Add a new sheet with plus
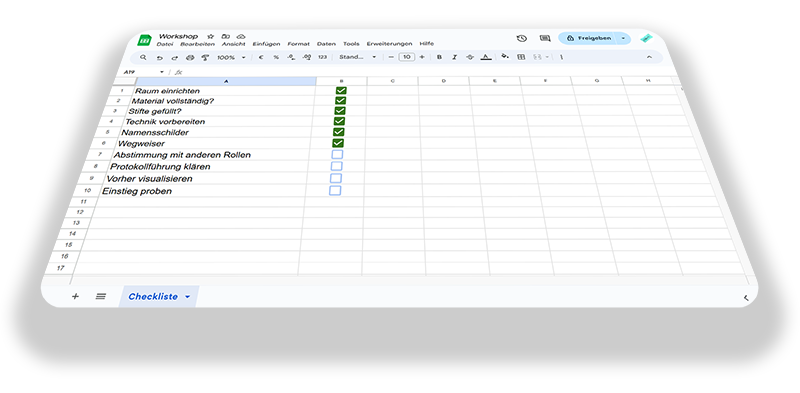Viewport: 800px width, 393px height. pos(76,296)
